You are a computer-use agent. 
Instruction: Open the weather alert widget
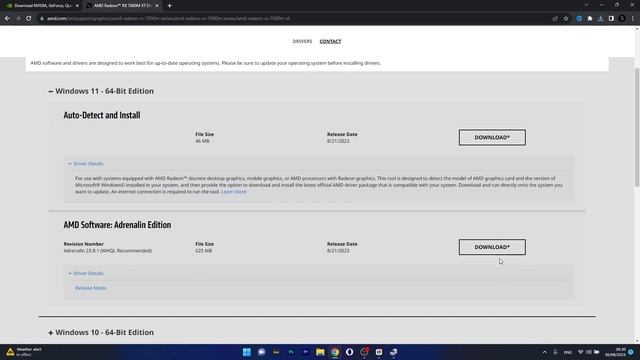24,352
